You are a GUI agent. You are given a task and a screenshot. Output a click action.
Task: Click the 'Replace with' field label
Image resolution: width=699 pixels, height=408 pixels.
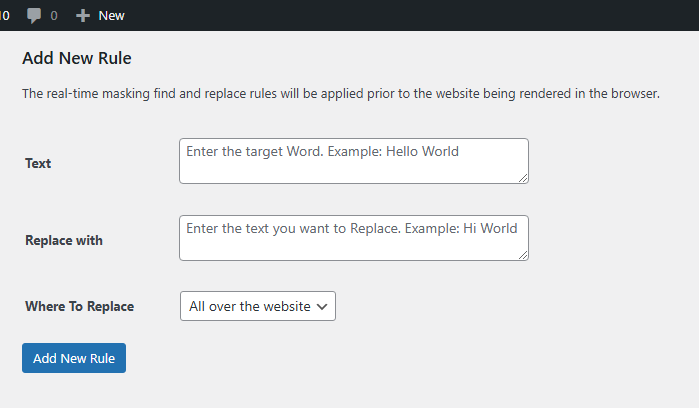pyautogui.click(x=64, y=240)
